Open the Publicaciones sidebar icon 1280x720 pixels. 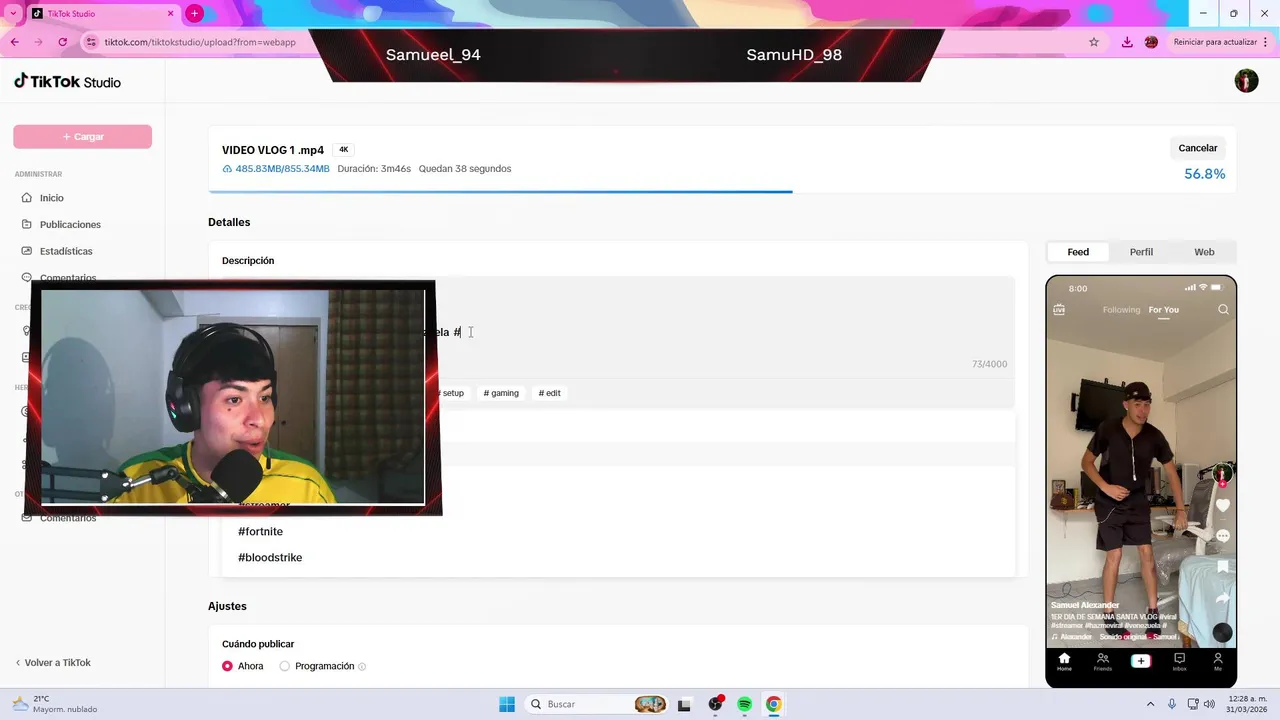tap(27, 225)
